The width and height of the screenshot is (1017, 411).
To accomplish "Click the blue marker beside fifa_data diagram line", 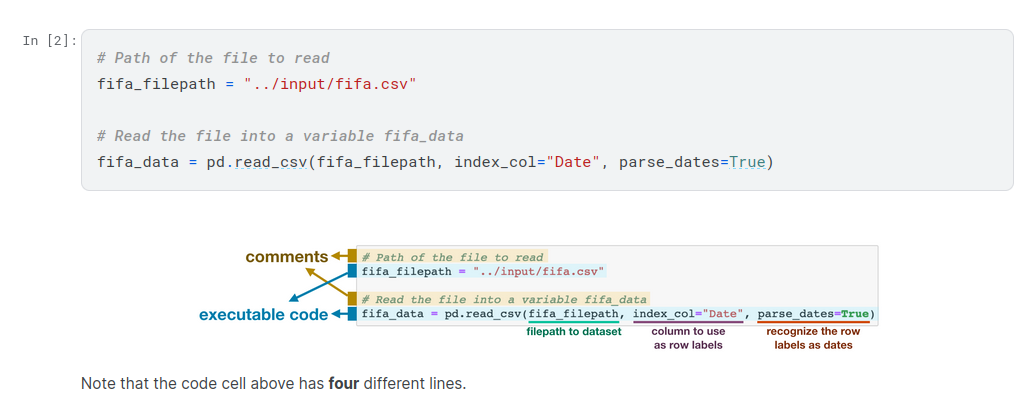I will 352,314.
